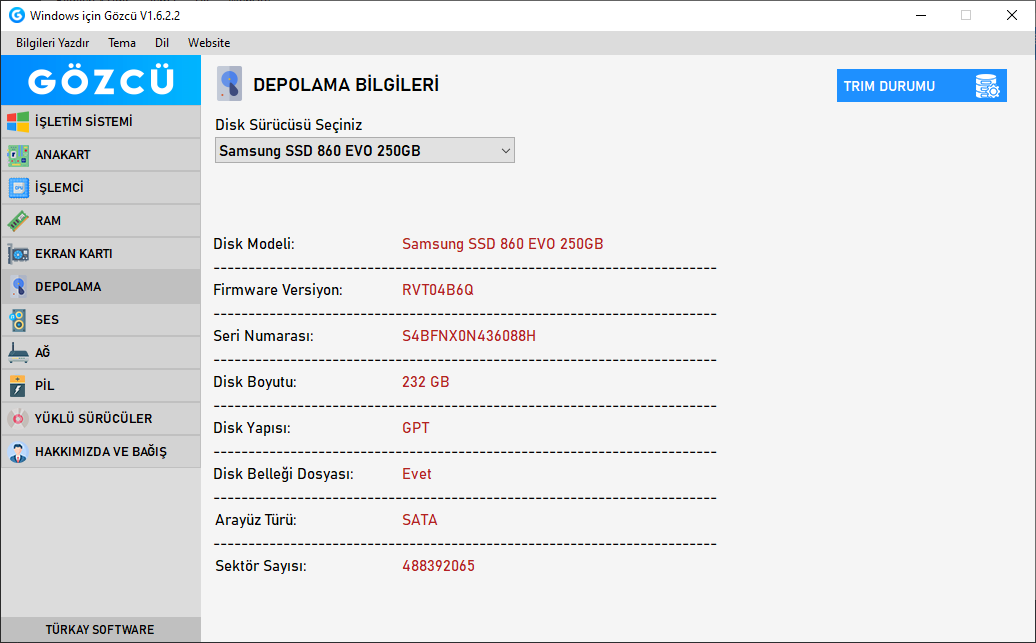Click the interface type value SATA
This screenshot has width=1036, height=643.
420,520
